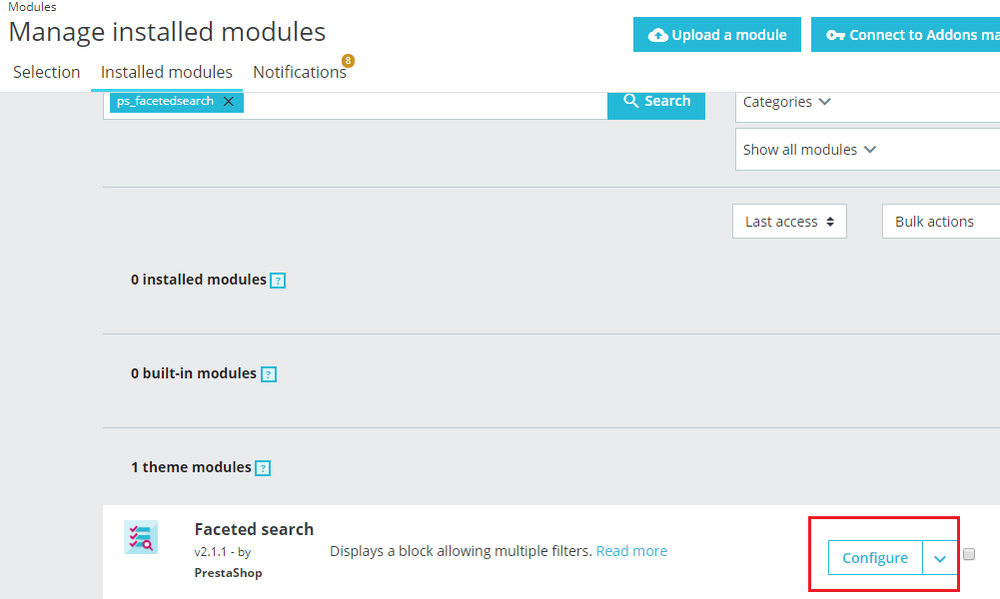Open the Bulk actions dropdown
1000x599 pixels.
(941, 221)
